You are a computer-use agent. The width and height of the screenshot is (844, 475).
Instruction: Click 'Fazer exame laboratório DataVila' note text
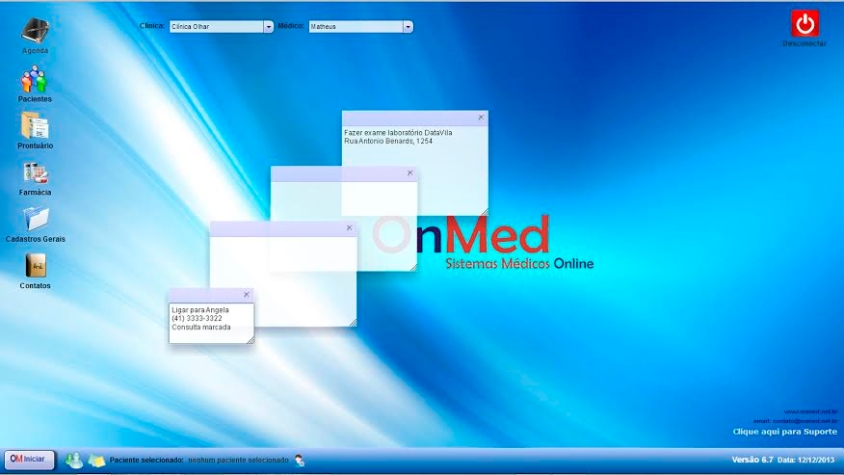point(398,132)
